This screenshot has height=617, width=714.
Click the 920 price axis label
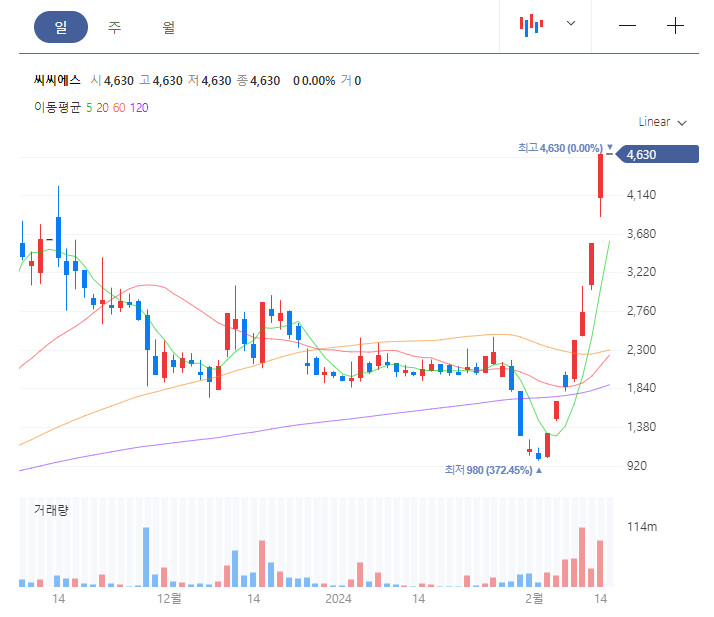637,466
